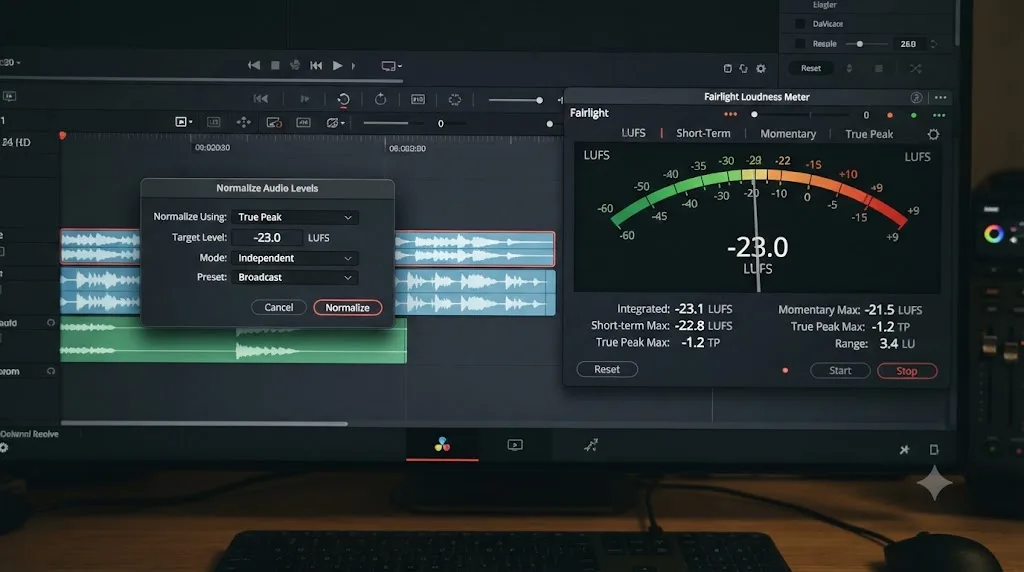This screenshot has width=1024, height=572.
Task: Open the link-disabled icon dropdown
Action: point(335,122)
